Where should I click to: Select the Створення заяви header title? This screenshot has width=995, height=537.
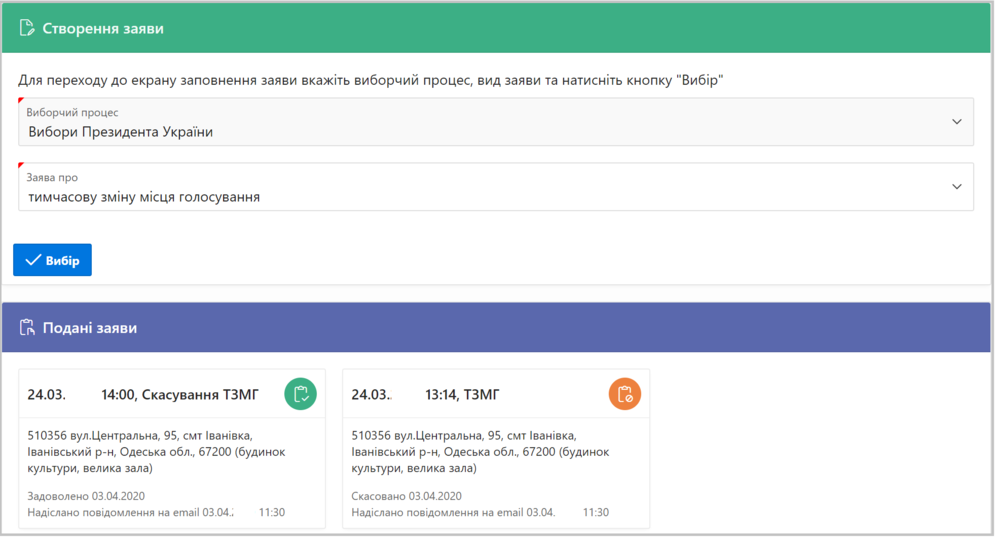(x=103, y=29)
